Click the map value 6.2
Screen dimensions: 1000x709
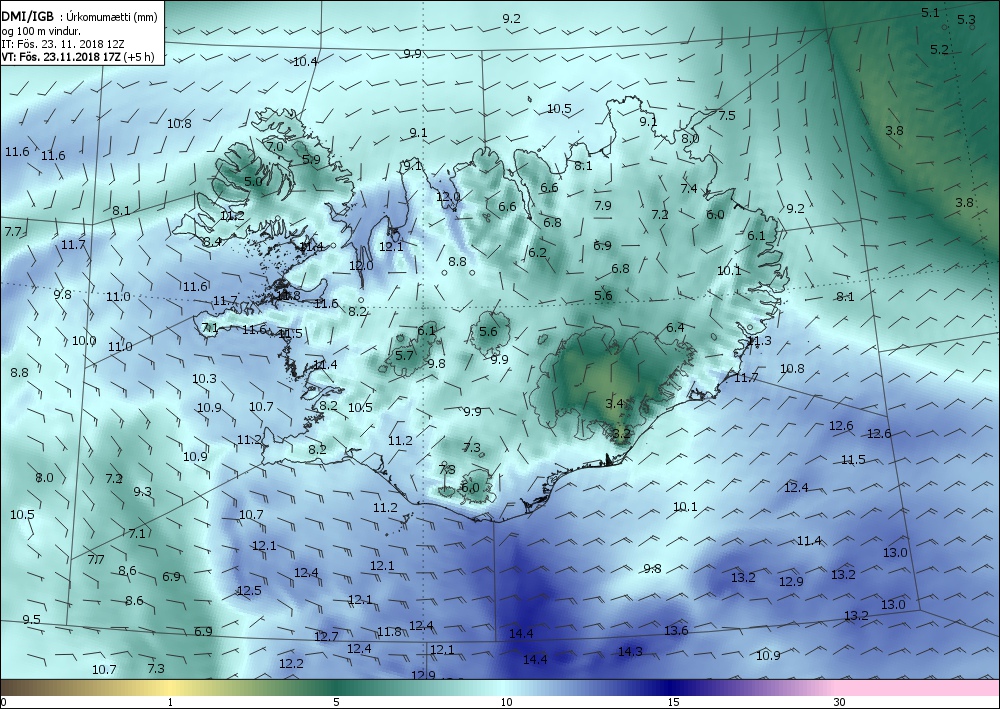[x=538, y=252]
